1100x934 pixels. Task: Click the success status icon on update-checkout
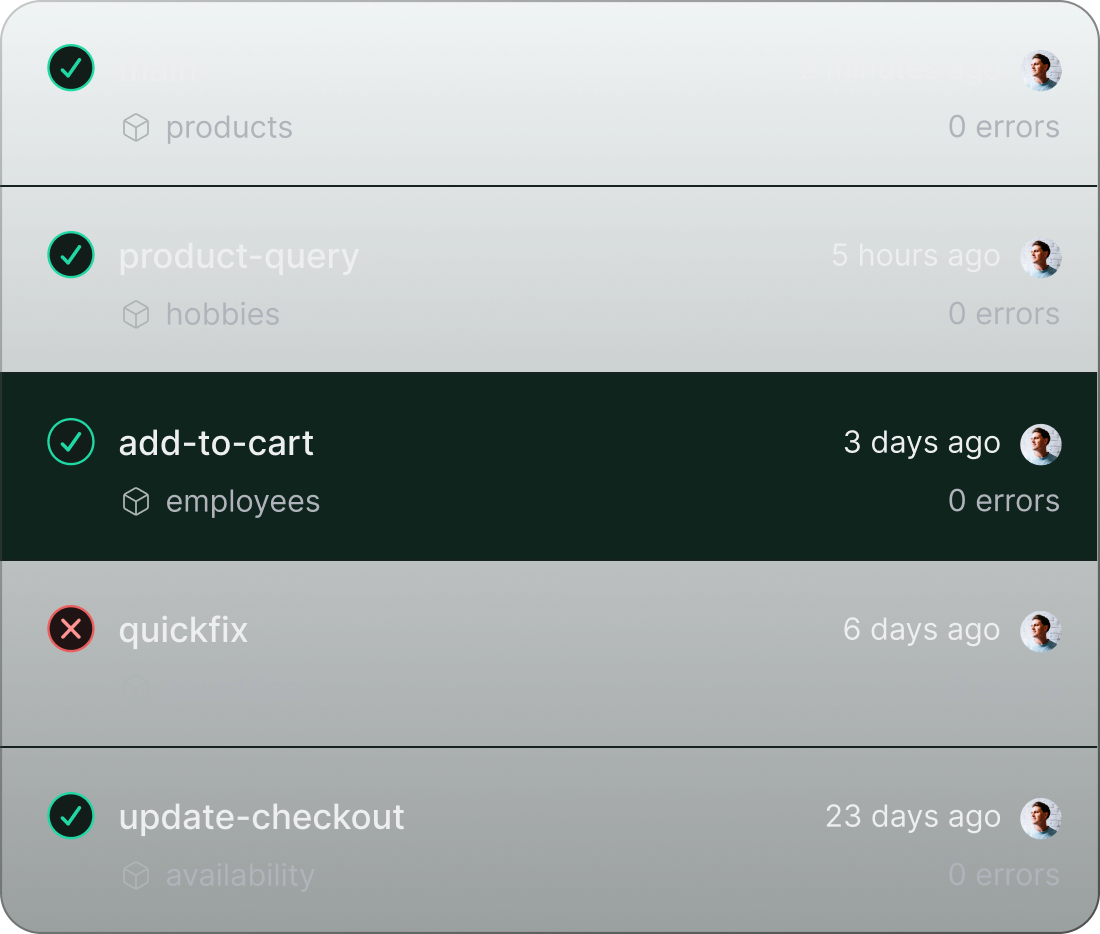click(x=70, y=816)
